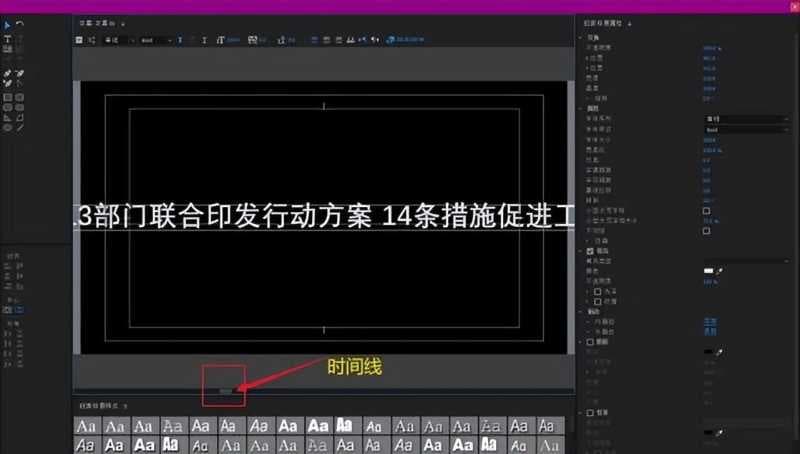Enable the Shadow checkbox
Image resolution: width=800 pixels, height=454 pixels.
(590, 342)
